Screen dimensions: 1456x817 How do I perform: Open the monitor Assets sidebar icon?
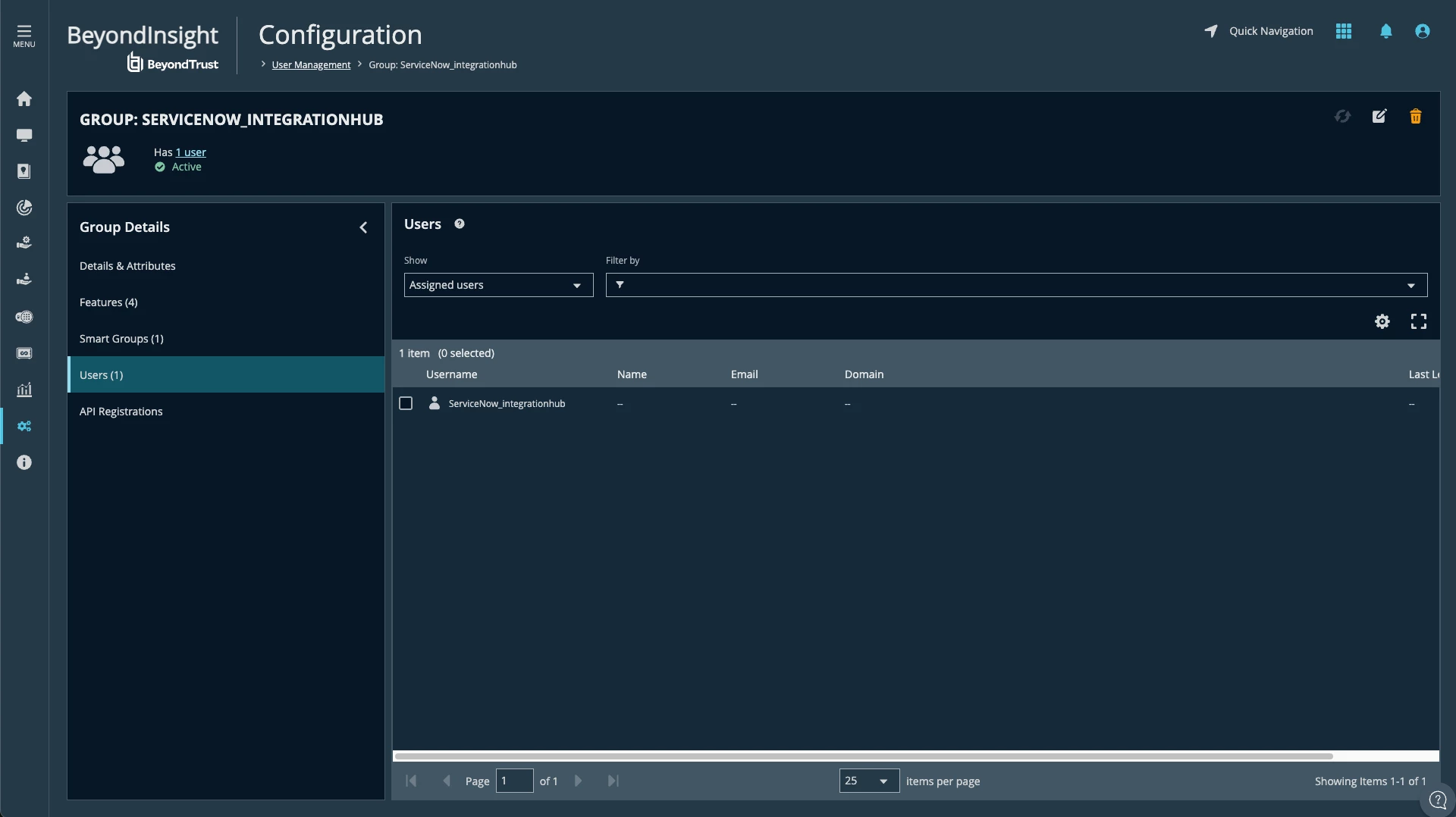coord(24,136)
